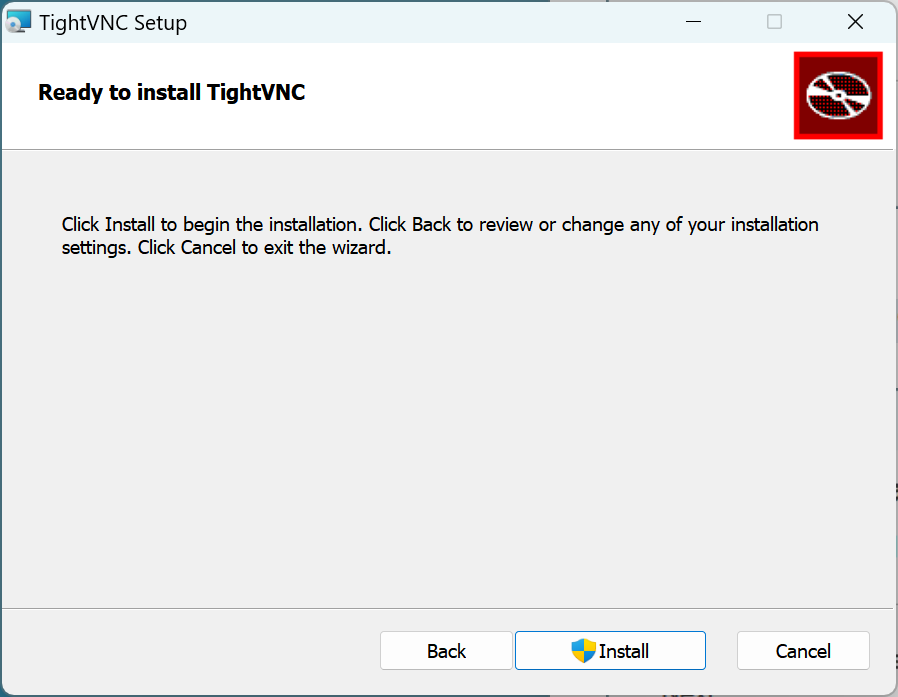Start installation with the Install button
This screenshot has height=697, width=898.
click(610, 651)
